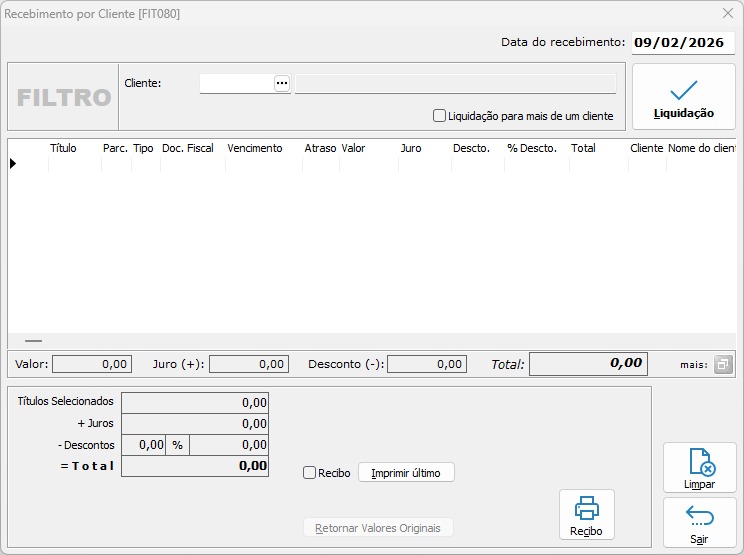Edit the Data do recebimento field
Image resolution: width=744 pixels, height=555 pixels.
click(x=682, y=43)
